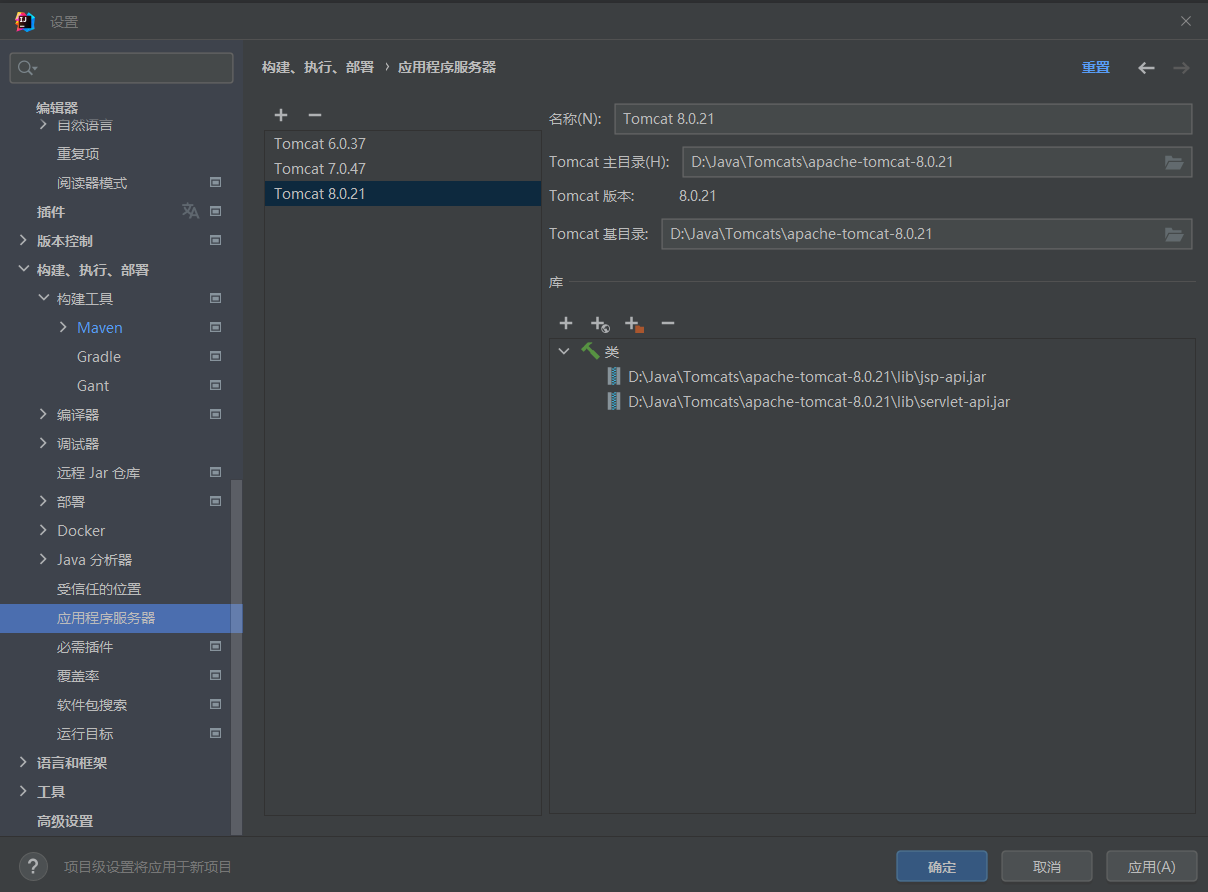Image resolution: width=1208 pixels, height=892 pixels.
Task: Navigate forward with right arrow
Action: point(1181,68)
